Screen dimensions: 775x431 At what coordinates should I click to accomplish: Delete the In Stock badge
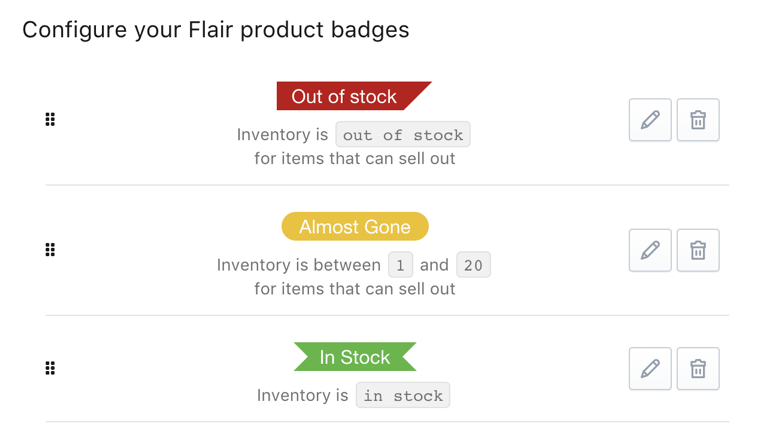[x=698, y=369]
